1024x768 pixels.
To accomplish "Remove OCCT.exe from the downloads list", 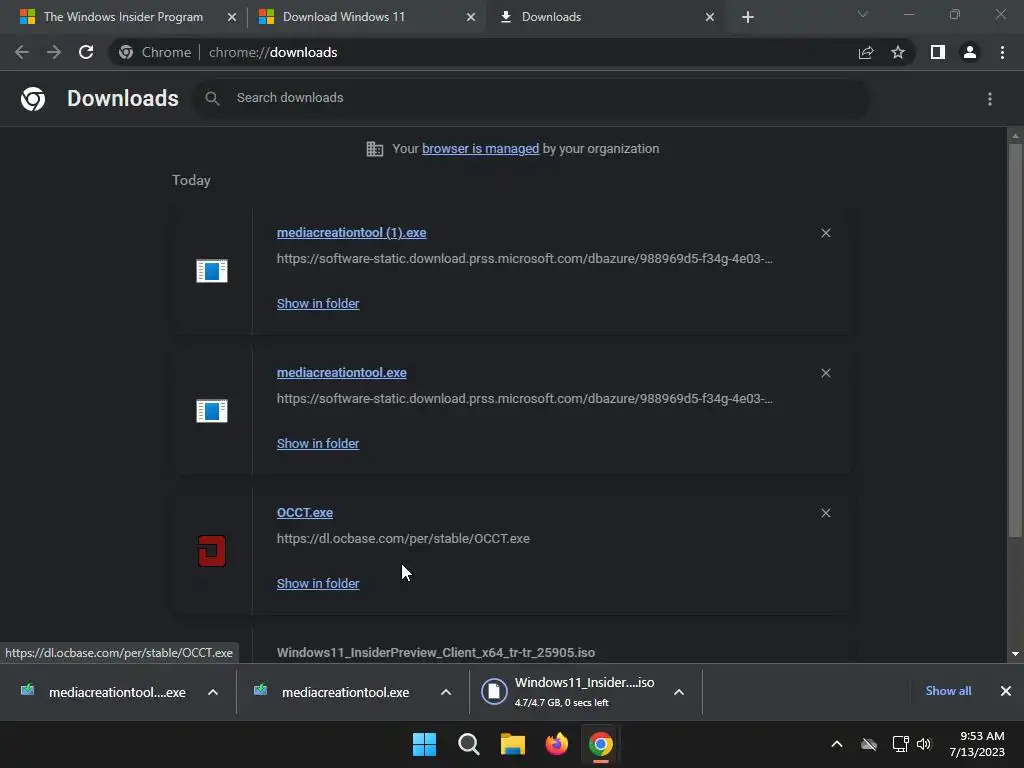I will (825, 513).
